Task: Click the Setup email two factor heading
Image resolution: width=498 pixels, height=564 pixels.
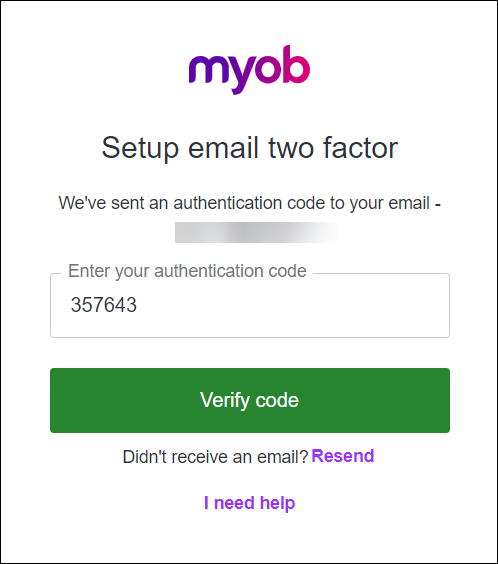Action: point(250,148)
